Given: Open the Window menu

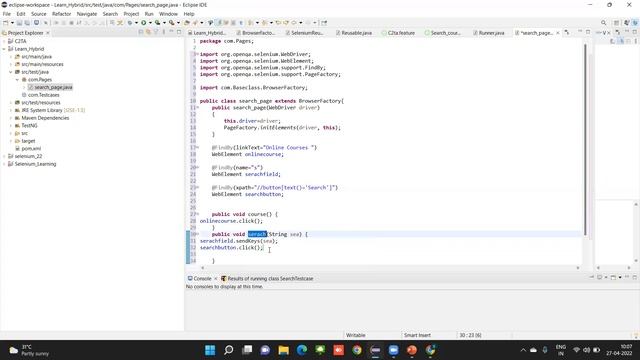Looking at the screenshot, I should click(x=168, y=14).
